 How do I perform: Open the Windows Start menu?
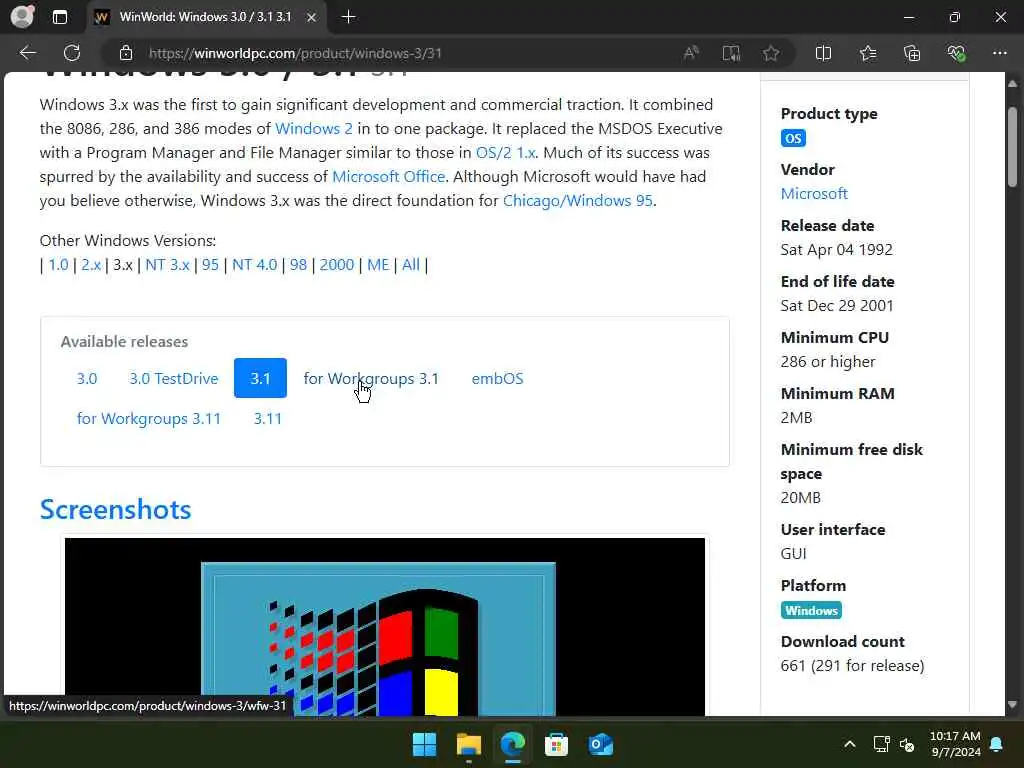tap(424, 744)
